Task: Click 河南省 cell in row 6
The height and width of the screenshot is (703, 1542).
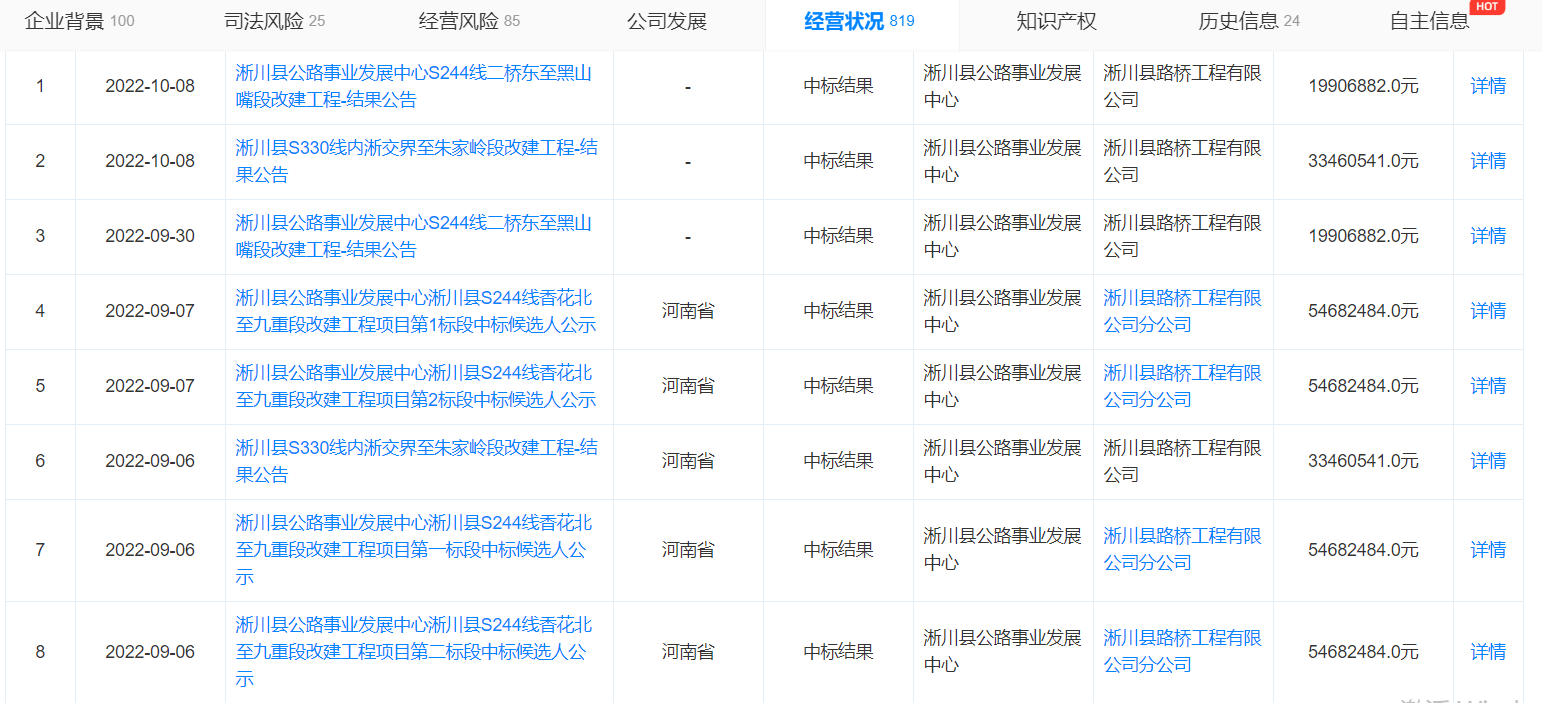Action: pyautogui.click(x=688, y=461)
